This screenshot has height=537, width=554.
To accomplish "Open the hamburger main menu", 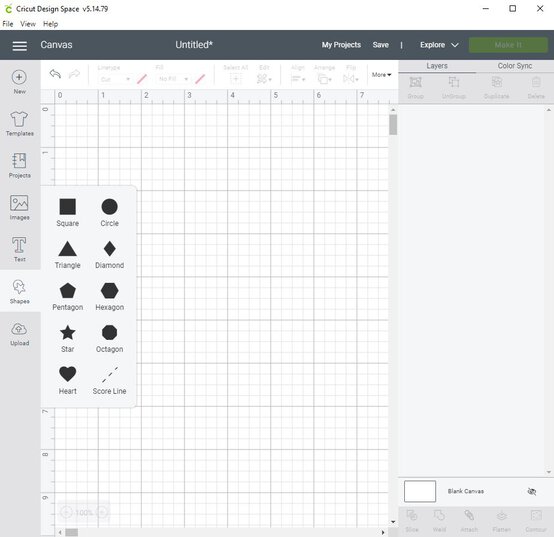I will (20, 46).
